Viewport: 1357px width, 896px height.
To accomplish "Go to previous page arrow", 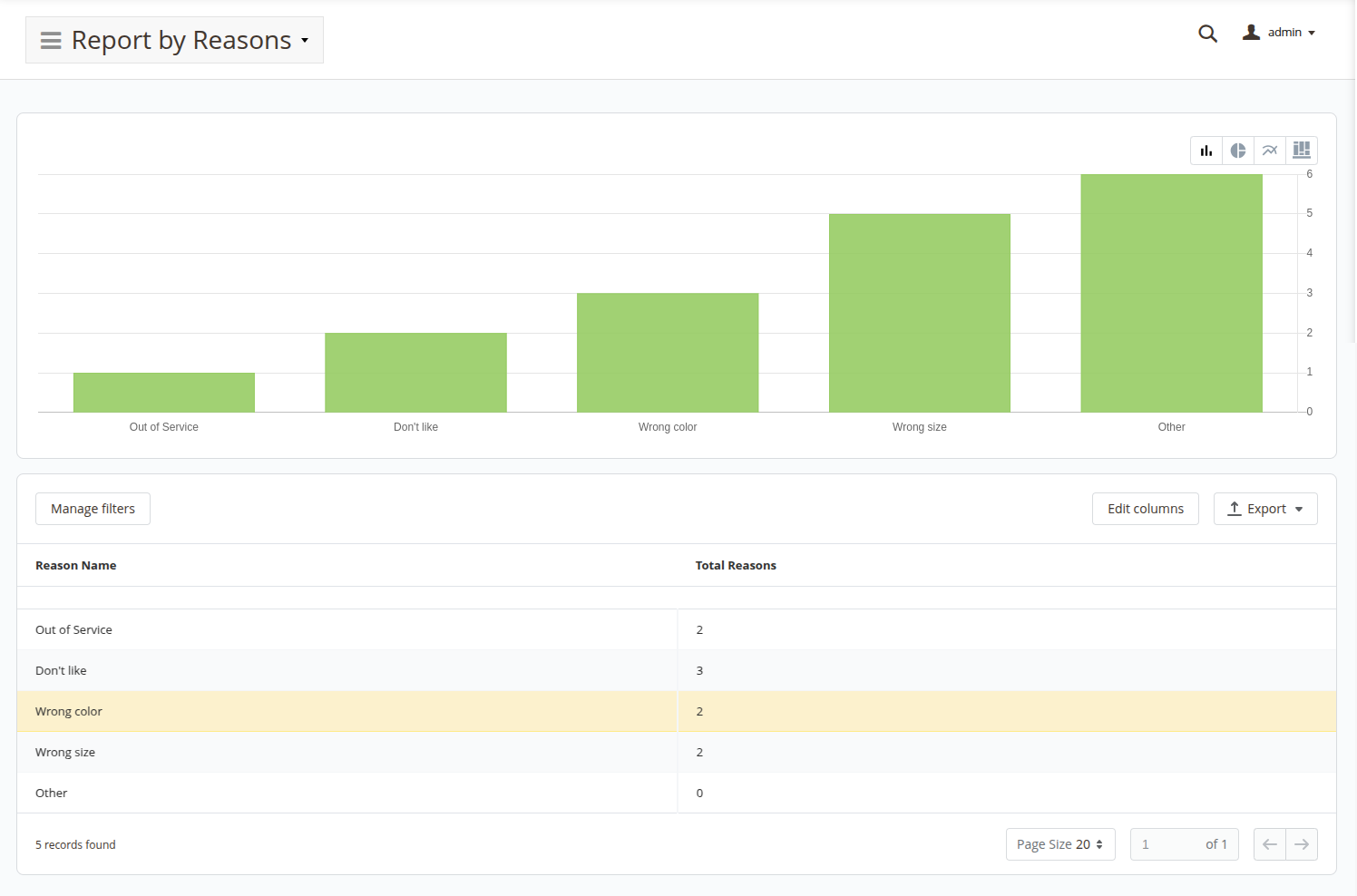I will click(1270, 844).
